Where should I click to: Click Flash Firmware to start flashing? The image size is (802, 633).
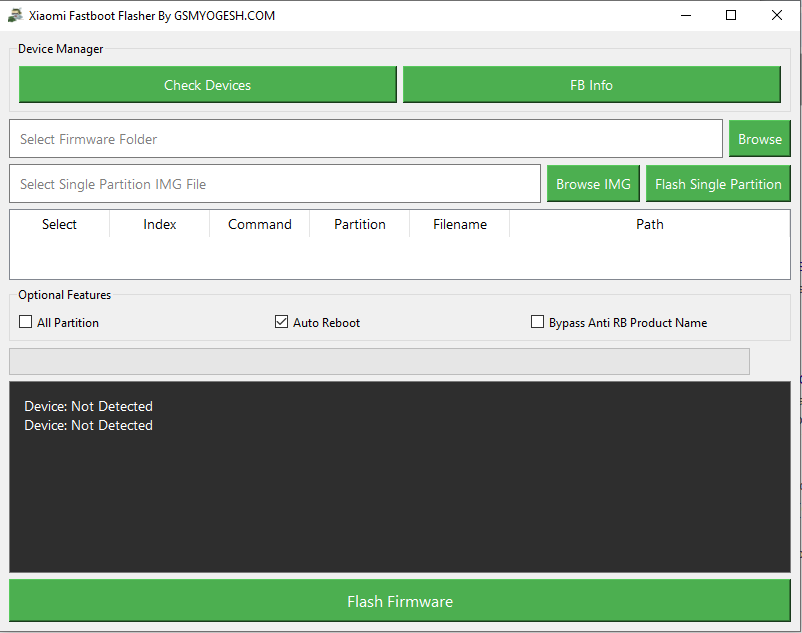[400, 602]
